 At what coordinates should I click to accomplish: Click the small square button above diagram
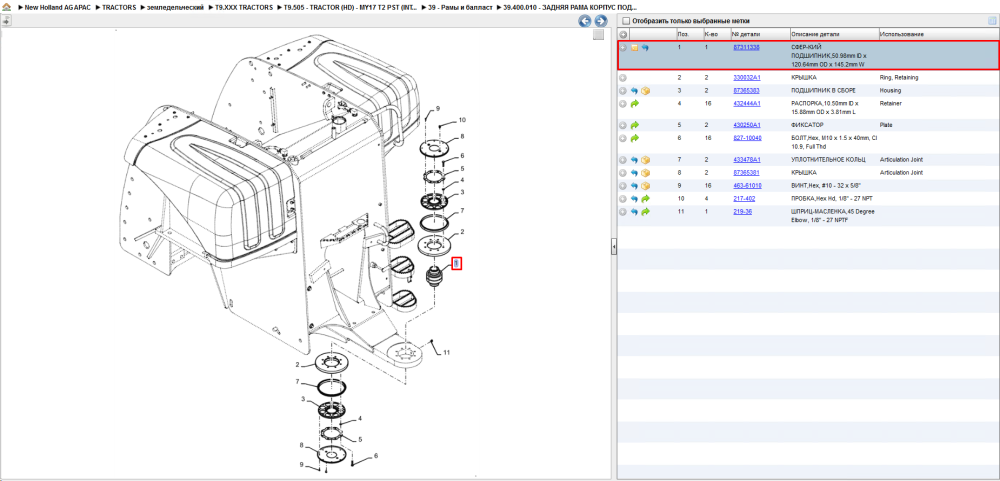click(x=598, y=35)
